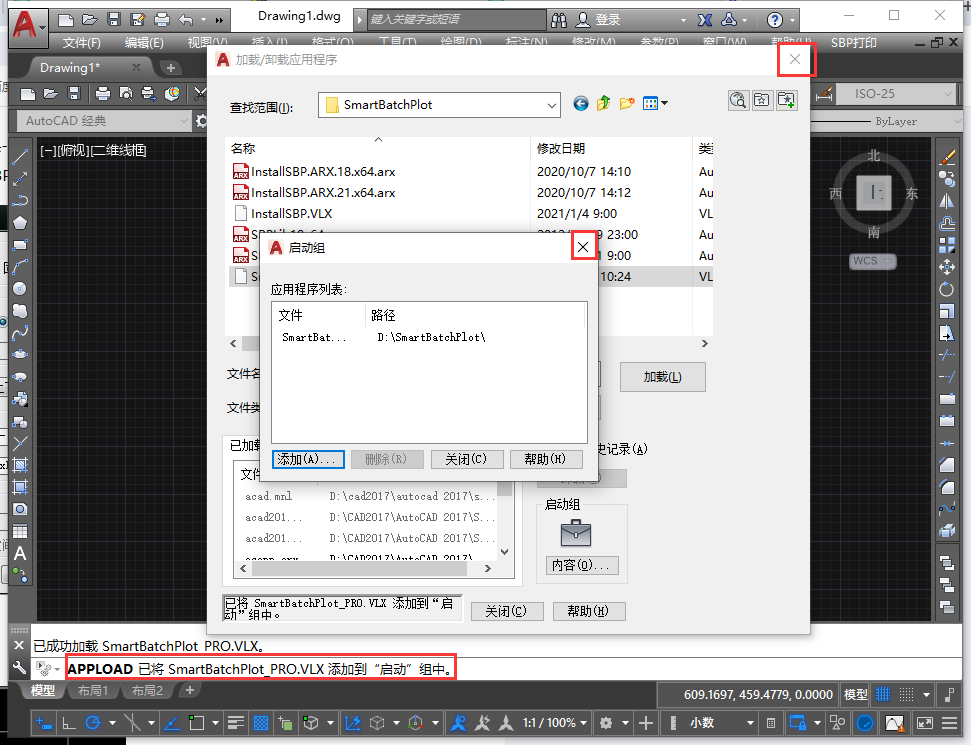Go back using the blue arrow in load dialog
Screen dimensions: 971x745
tap(580, 103)
